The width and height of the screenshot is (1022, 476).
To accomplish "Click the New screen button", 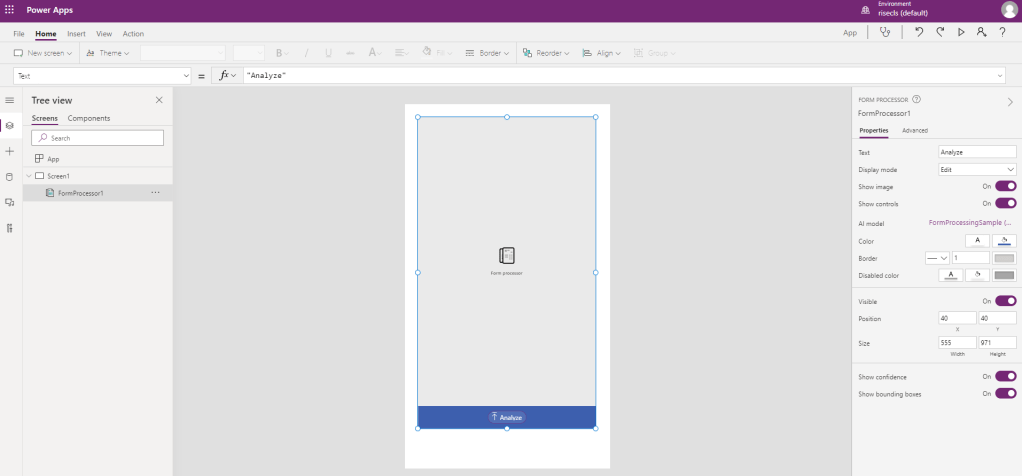I will [x=42, y=53].
